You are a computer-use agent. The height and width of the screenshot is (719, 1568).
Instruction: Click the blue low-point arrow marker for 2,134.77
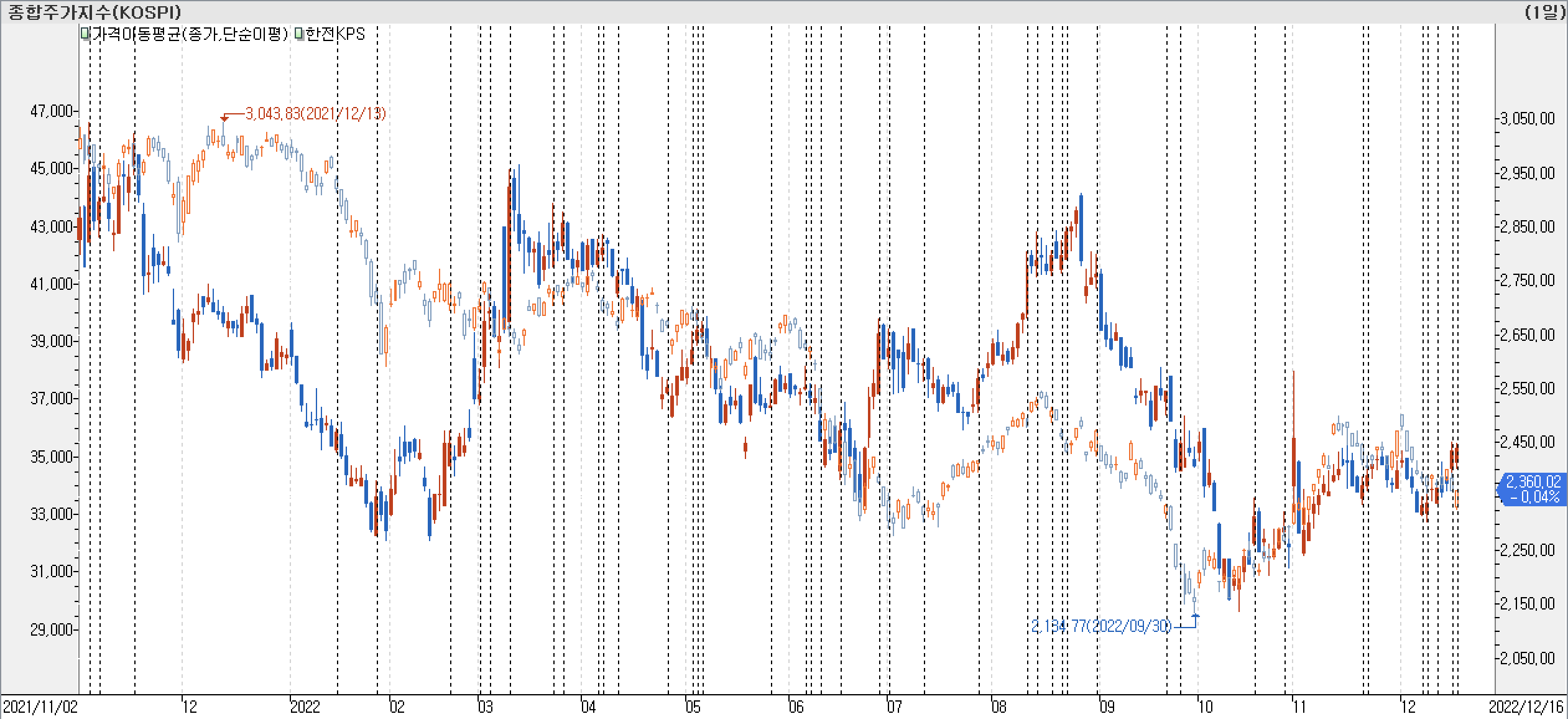pos(1195,615)
